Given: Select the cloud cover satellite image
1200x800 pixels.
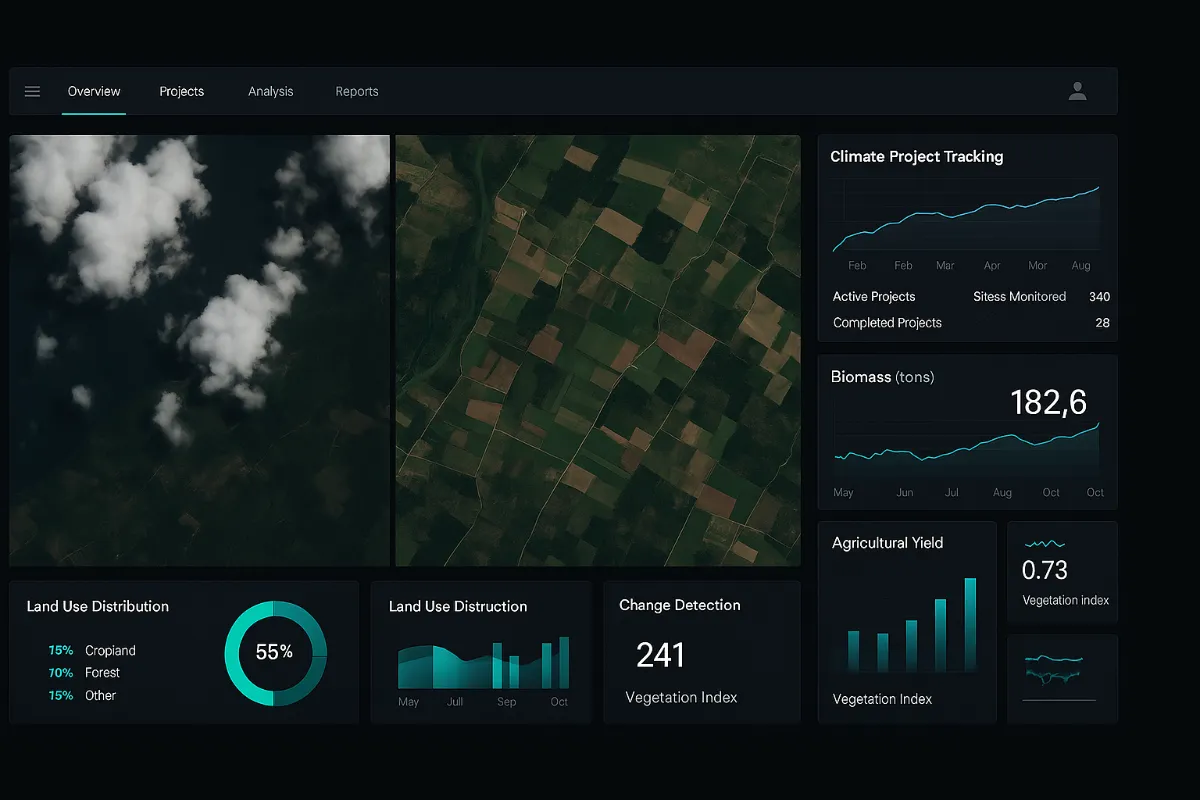Looking at the screenshot, I should (x=199, y=350).
